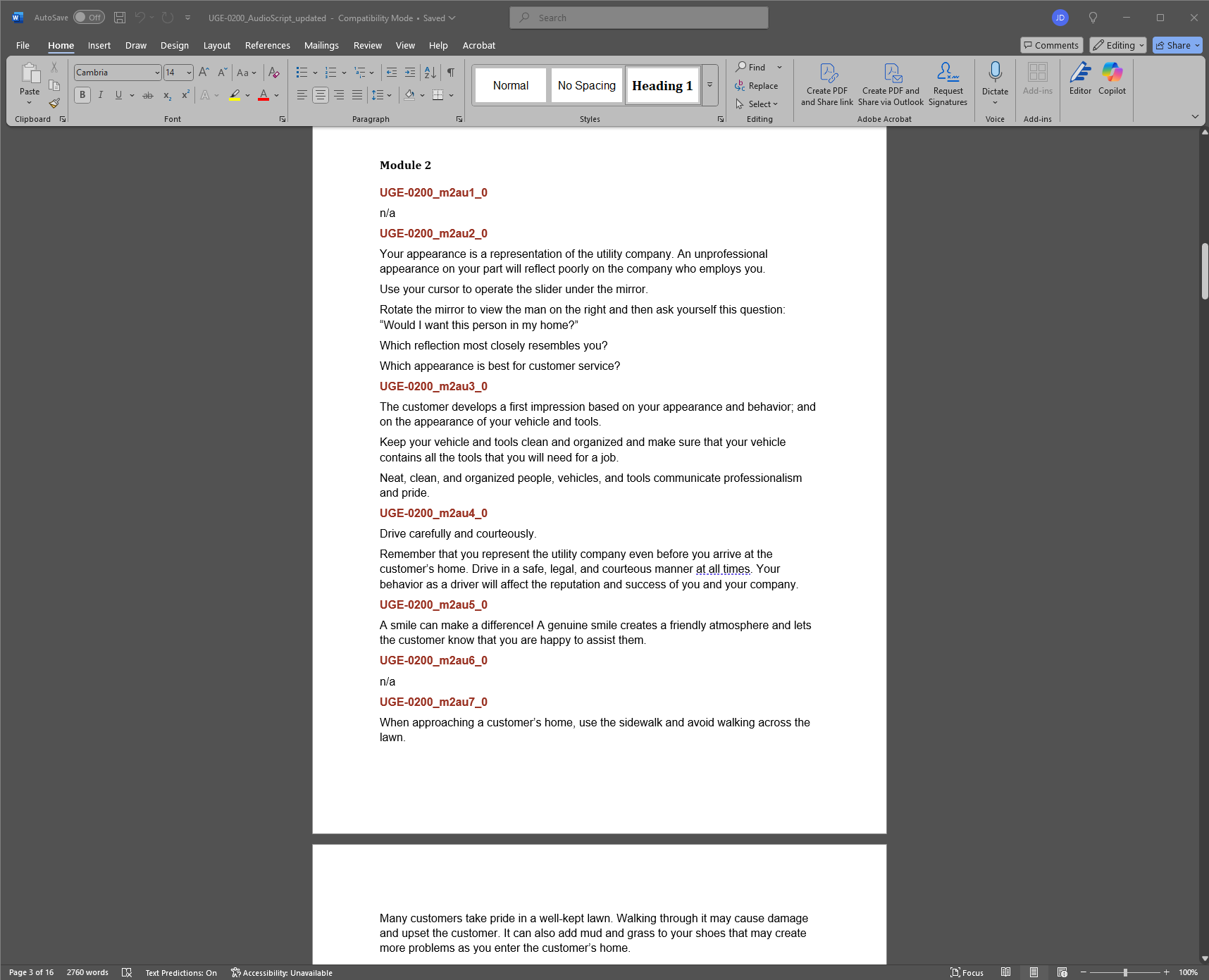Launch the Editor tool

point(1079,77)
